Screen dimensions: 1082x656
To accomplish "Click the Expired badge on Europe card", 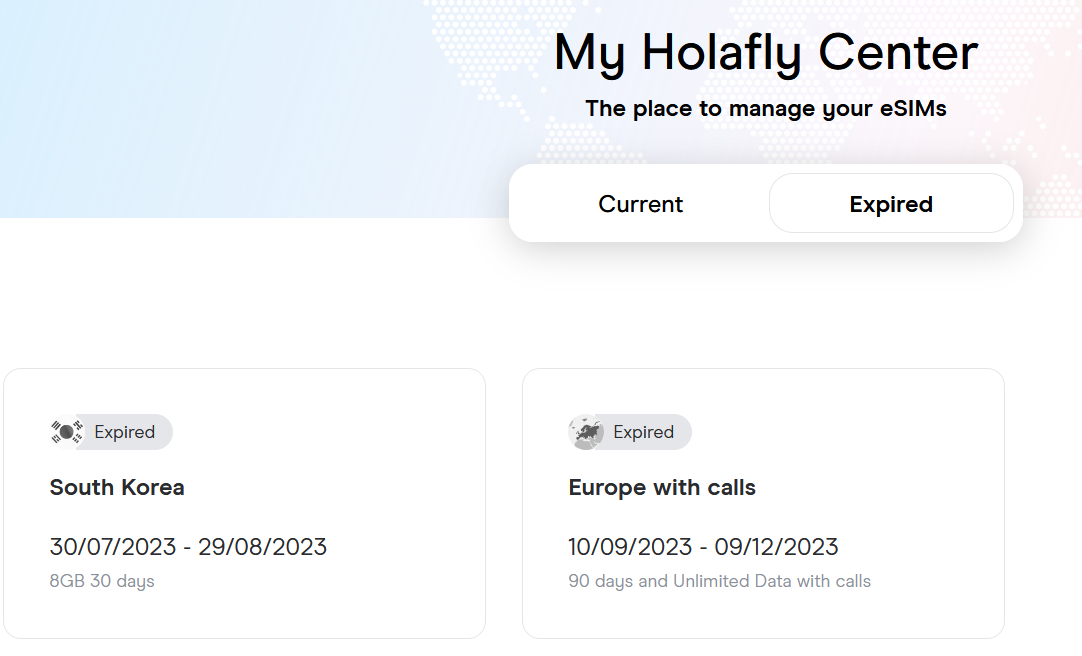I will 644,432.
